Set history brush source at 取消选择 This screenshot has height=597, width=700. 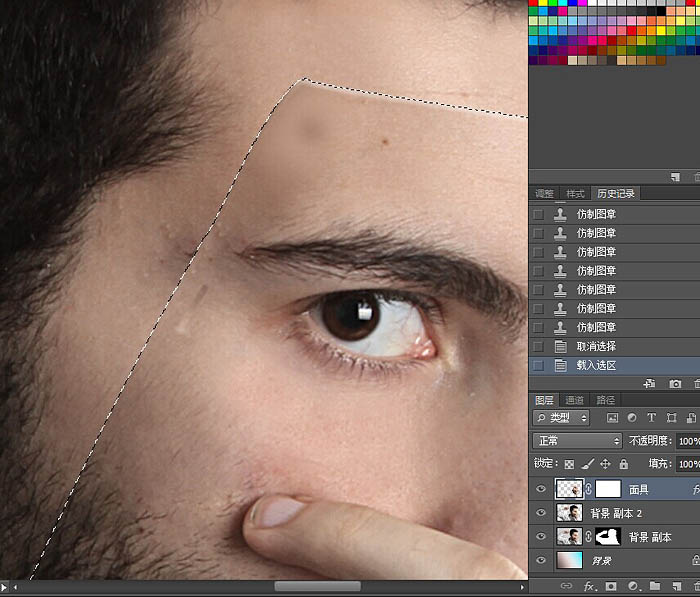539,347
